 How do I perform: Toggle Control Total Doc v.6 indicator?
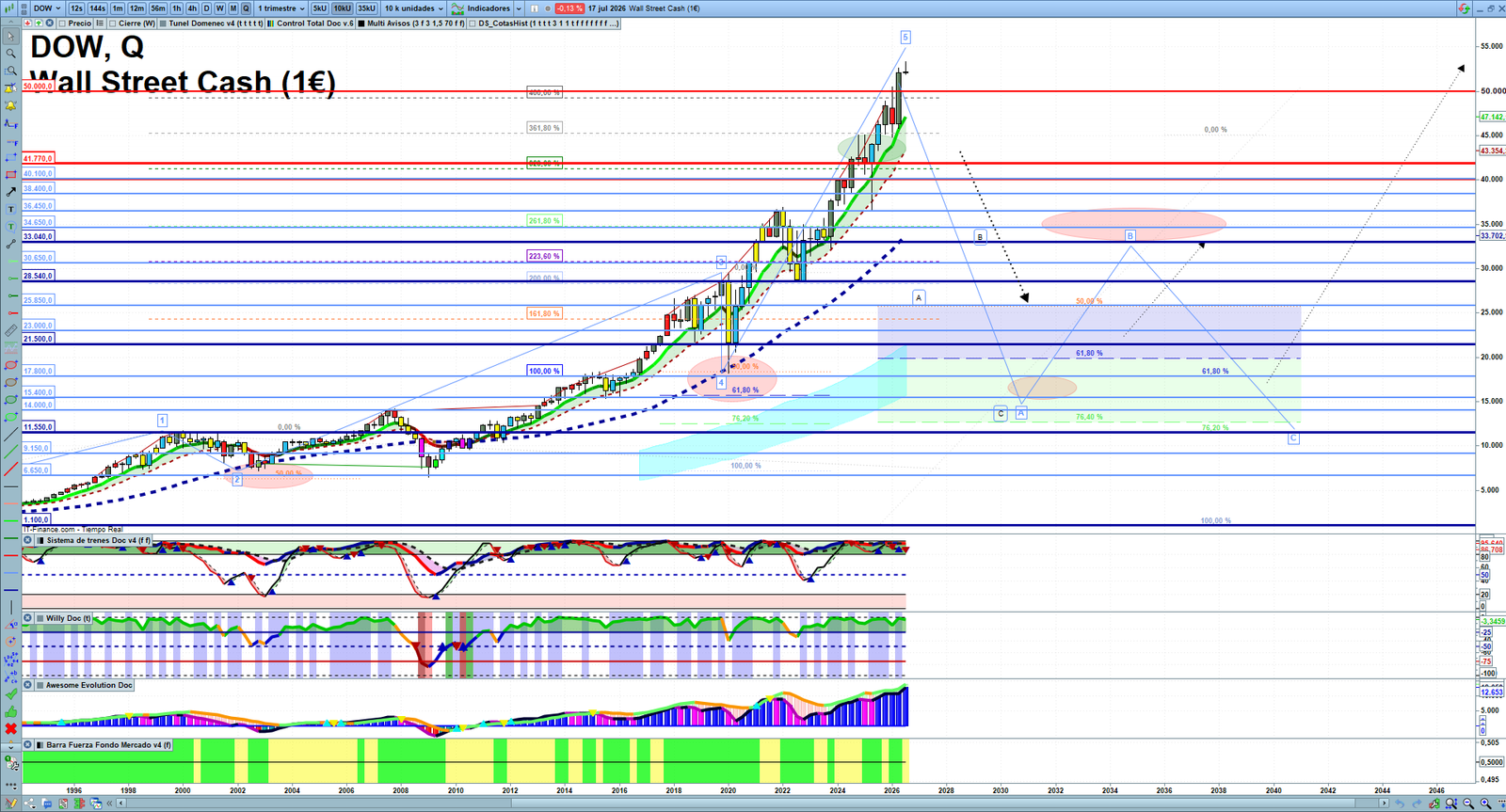(x=270, y=23)
